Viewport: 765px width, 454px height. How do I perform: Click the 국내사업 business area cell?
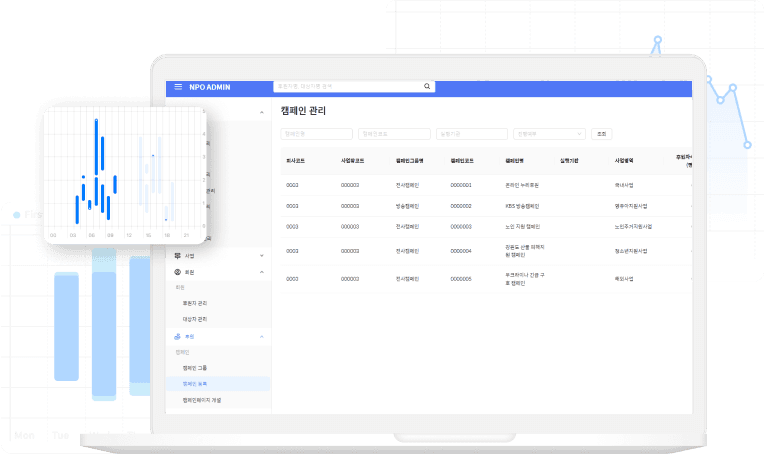624,185
